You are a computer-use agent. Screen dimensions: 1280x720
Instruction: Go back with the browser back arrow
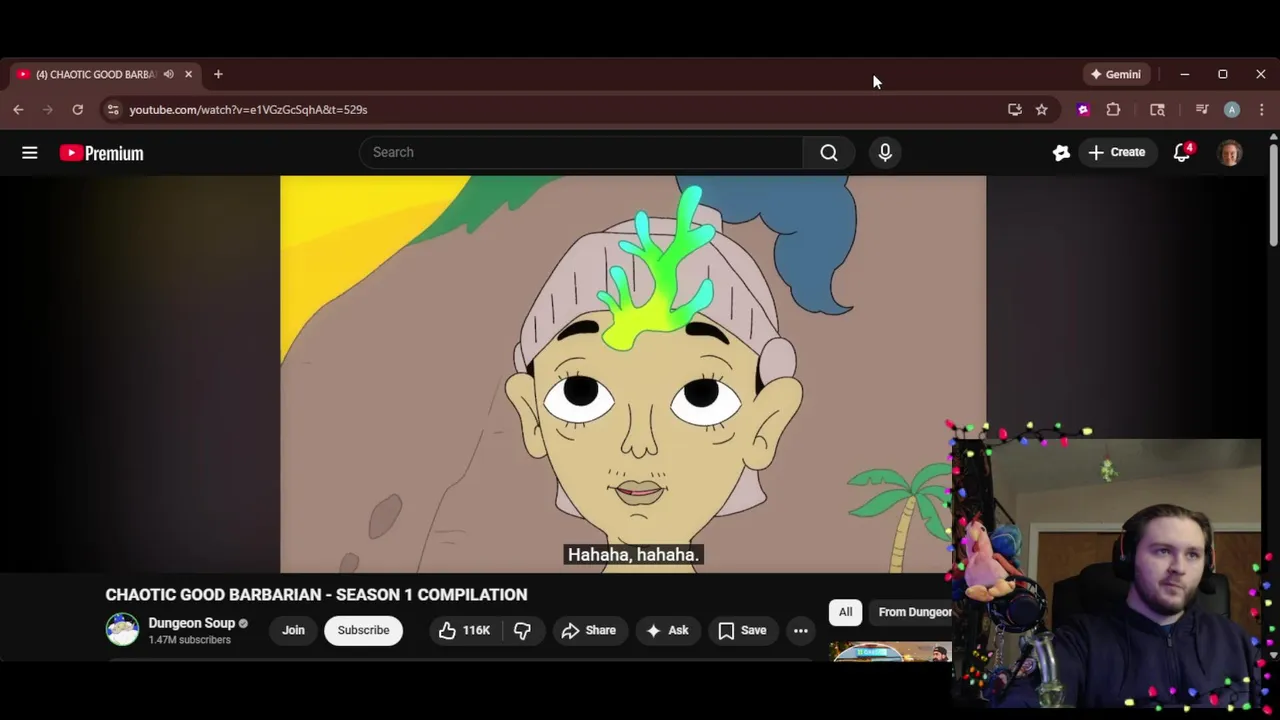click(18, 110)
